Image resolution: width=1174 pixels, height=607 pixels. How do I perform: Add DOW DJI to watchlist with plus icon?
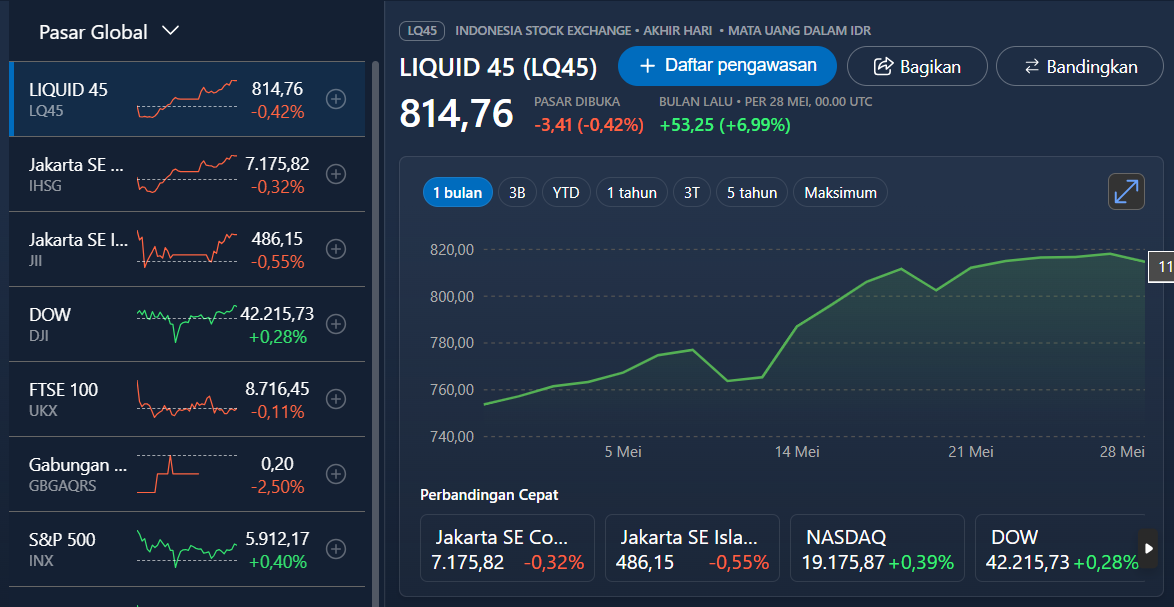[336, 324]
